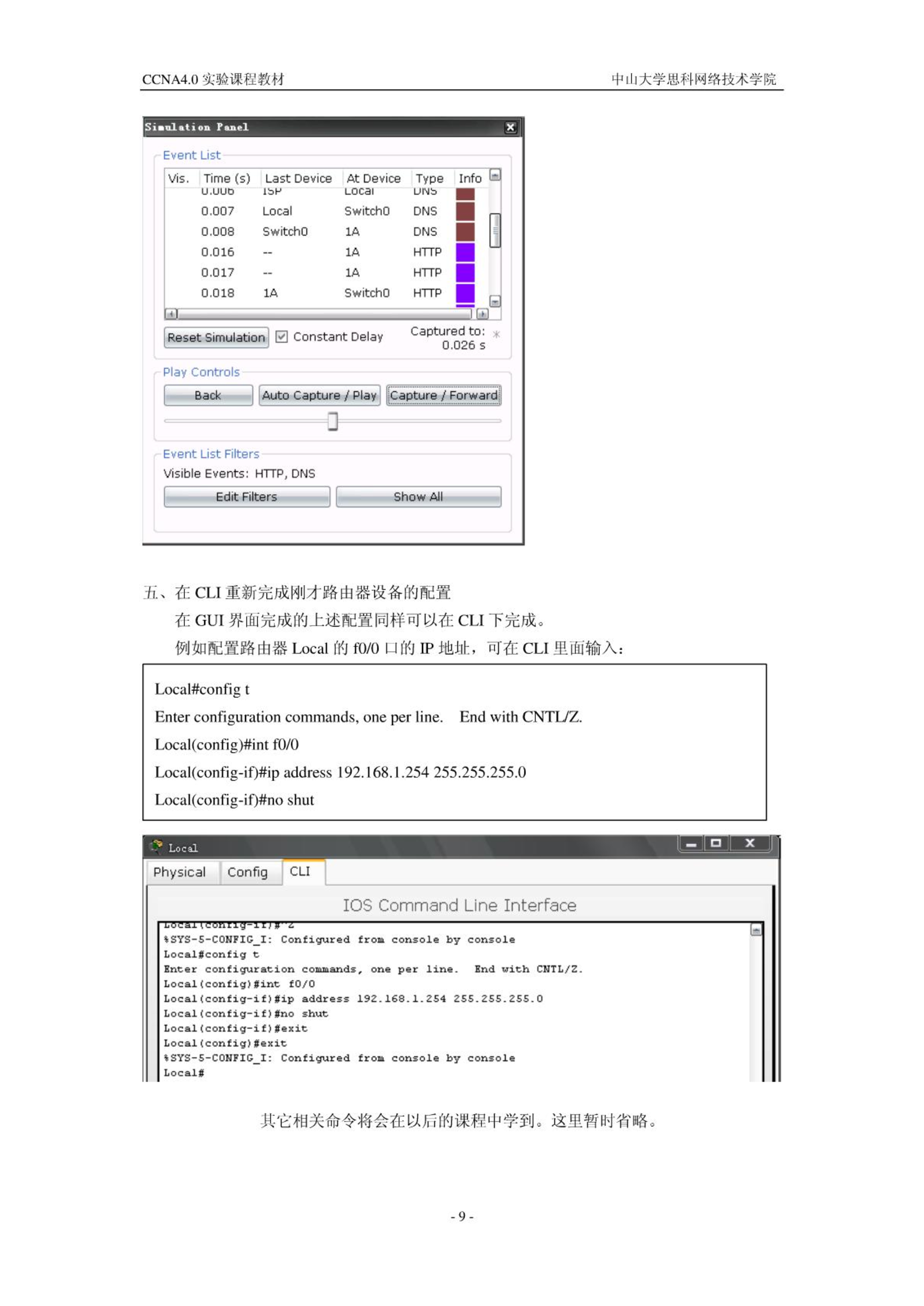Viewport: 924px width, 1306px height.
Task: Click the 'ip address 192.168.1.254' CLI line
Action: coord(353,999)
